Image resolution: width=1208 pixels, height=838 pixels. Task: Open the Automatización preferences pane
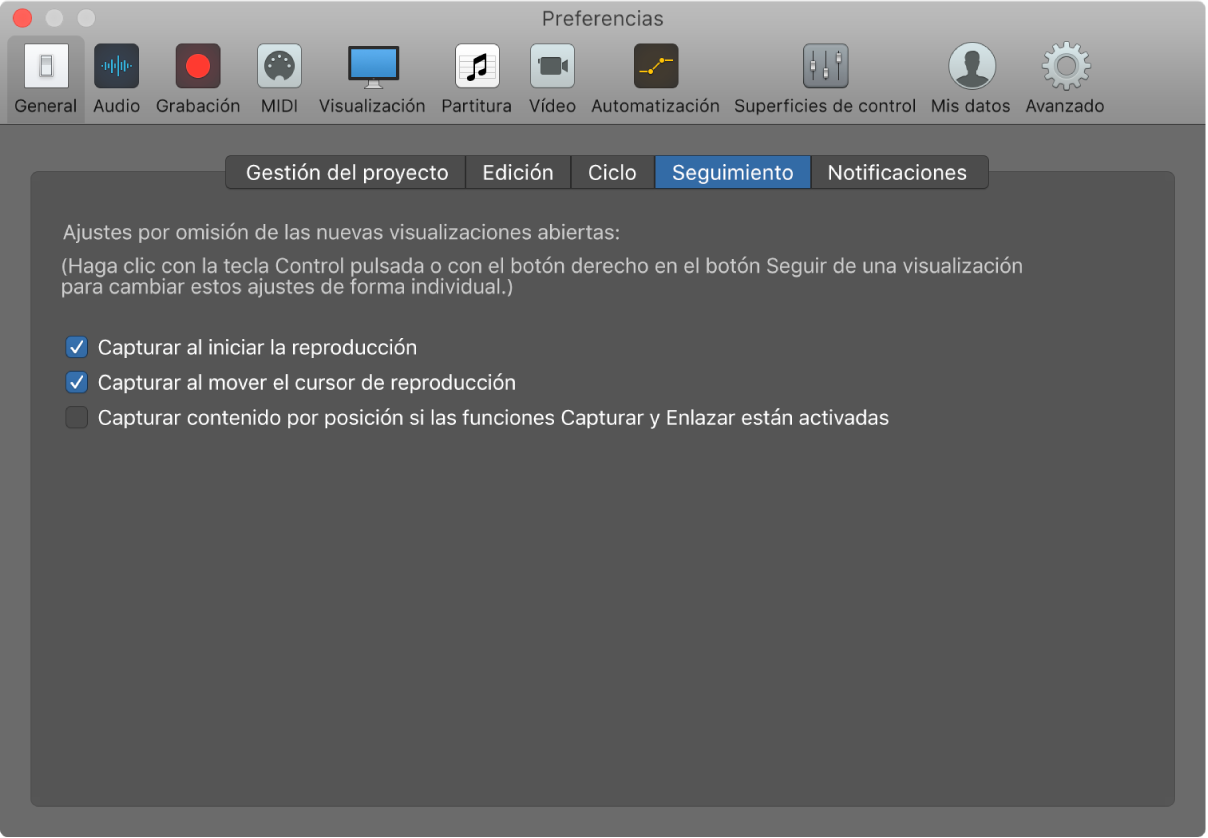(655, 79)
